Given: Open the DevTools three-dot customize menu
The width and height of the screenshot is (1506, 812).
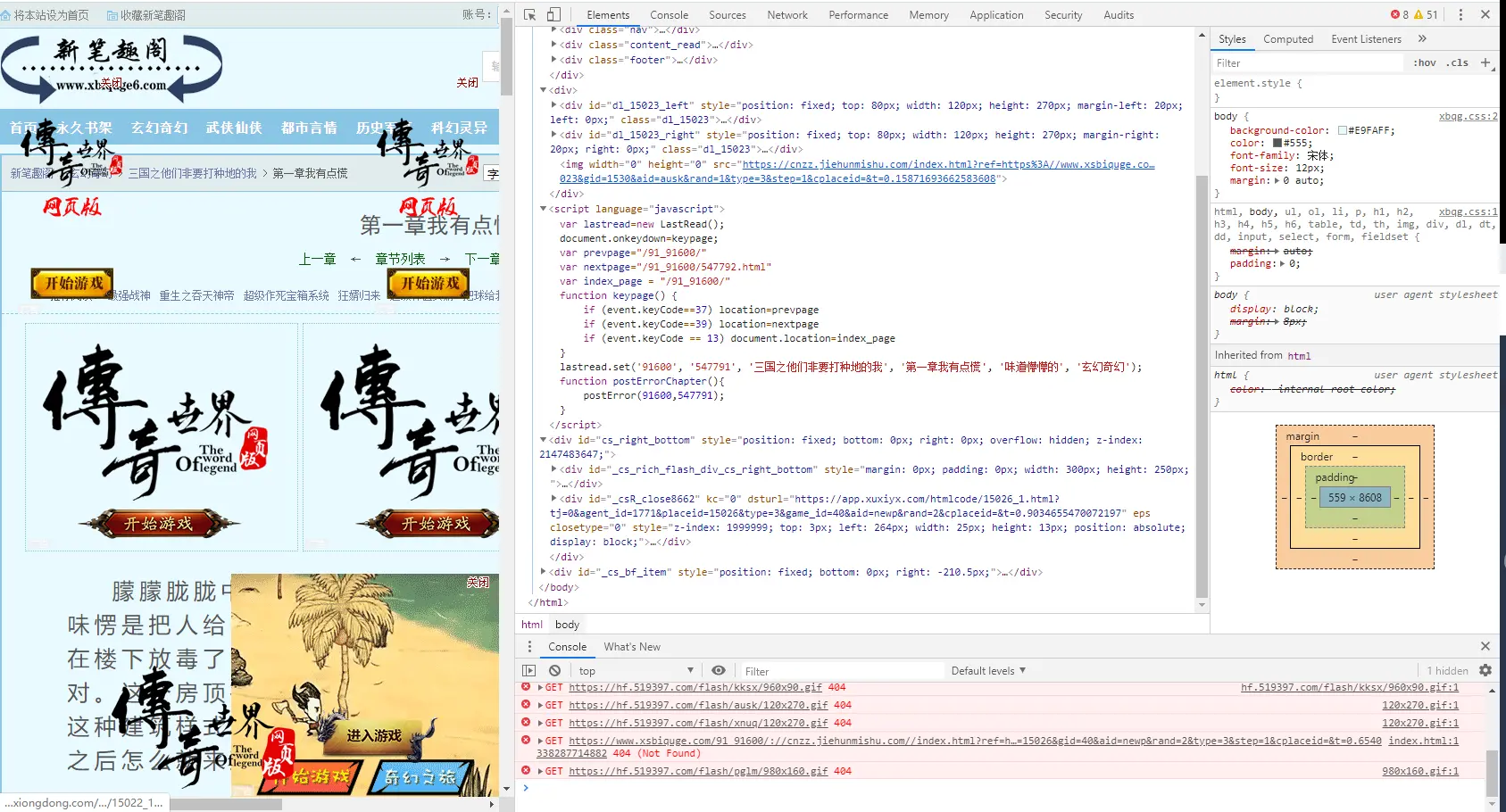Looking at the screenshot, I should click(1460, 14).
